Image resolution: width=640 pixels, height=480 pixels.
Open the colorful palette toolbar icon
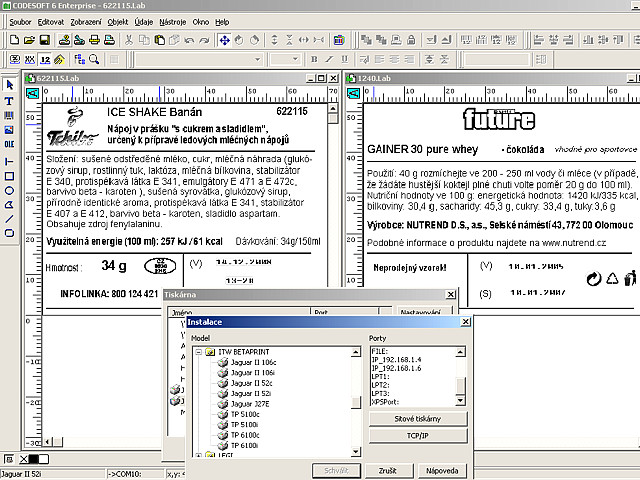point(339,40)
